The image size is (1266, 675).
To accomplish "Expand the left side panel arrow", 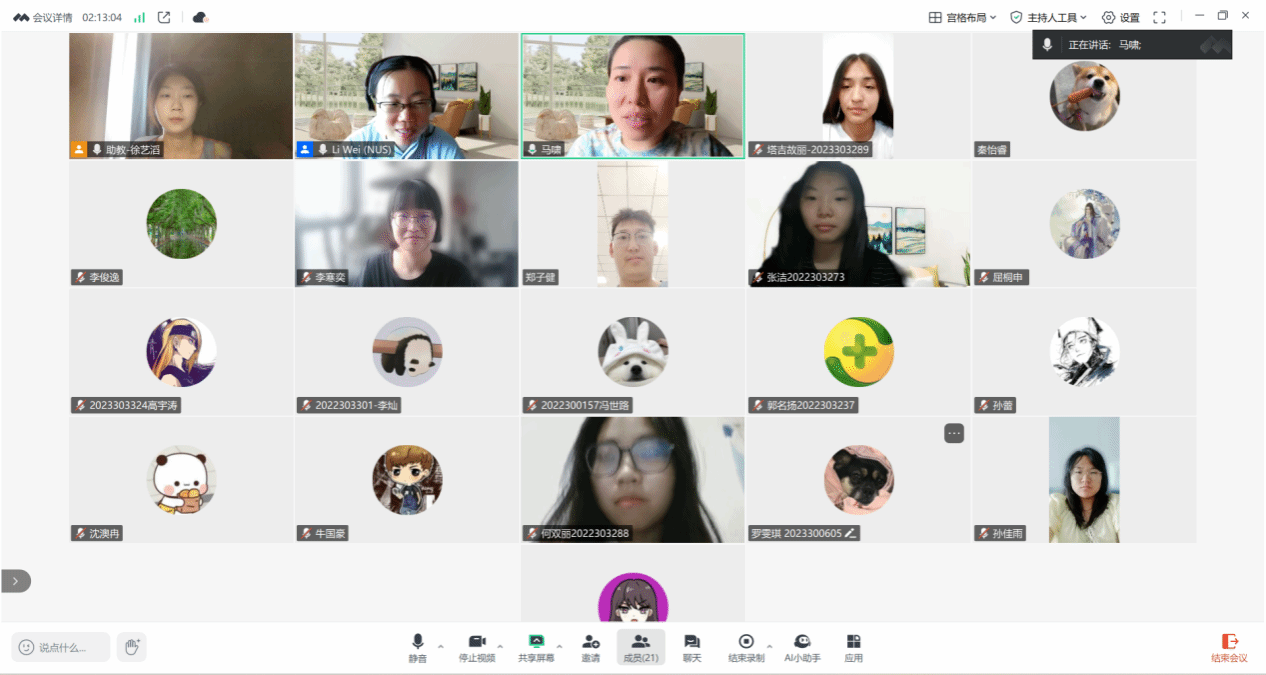I will [x=16, y=581].
